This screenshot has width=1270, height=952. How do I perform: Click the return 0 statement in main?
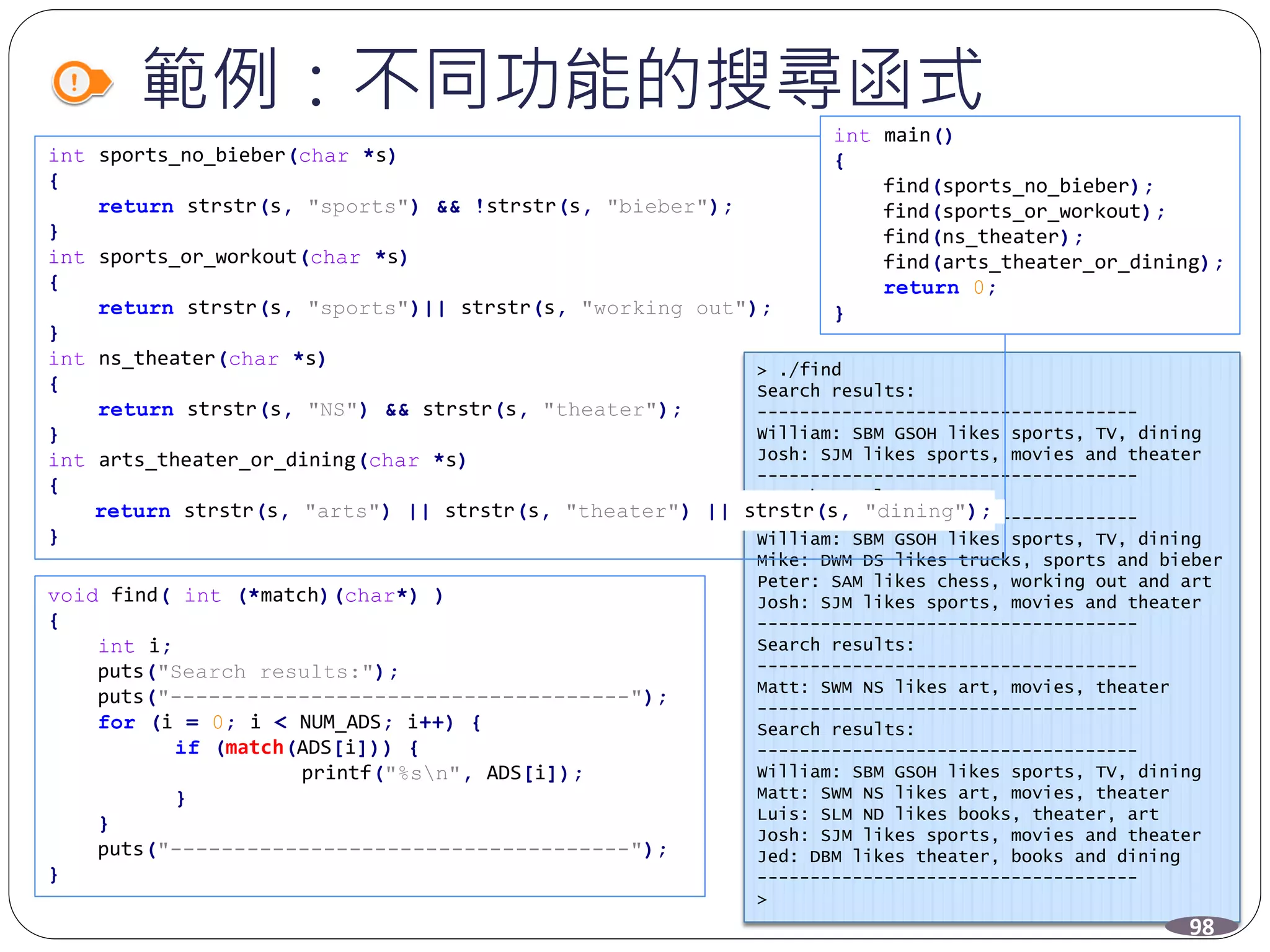coord(939,288)
